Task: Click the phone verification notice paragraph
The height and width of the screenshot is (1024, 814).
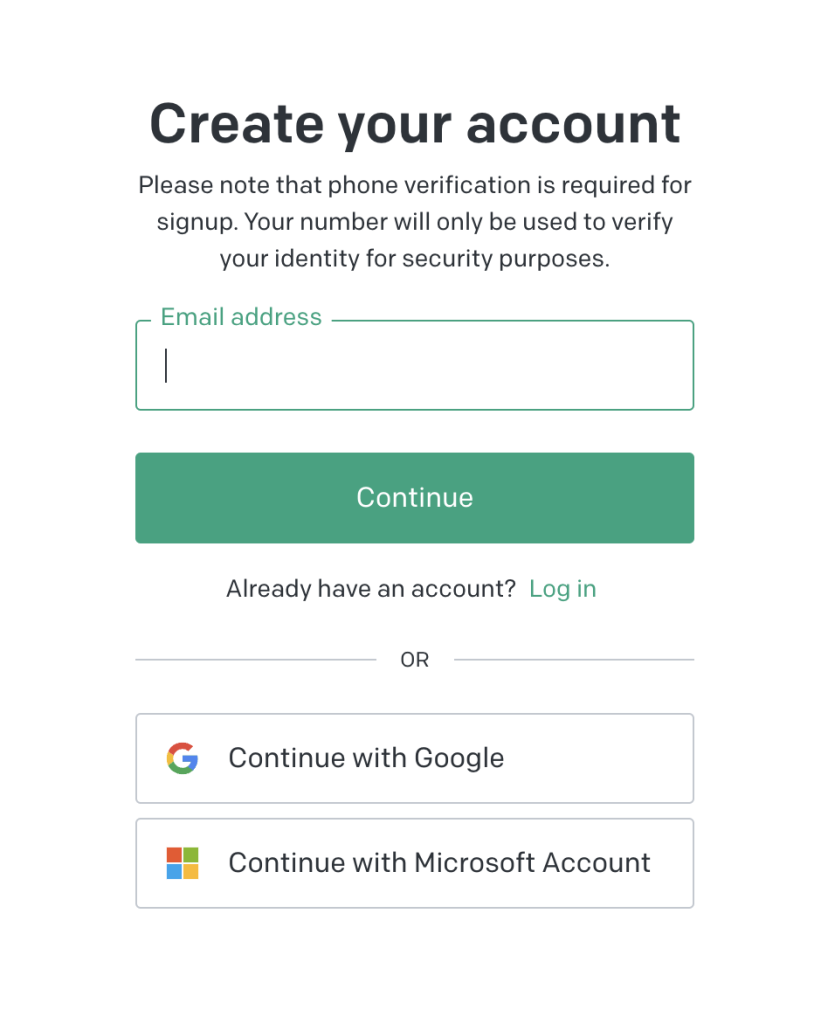Action: click(414, 222)
